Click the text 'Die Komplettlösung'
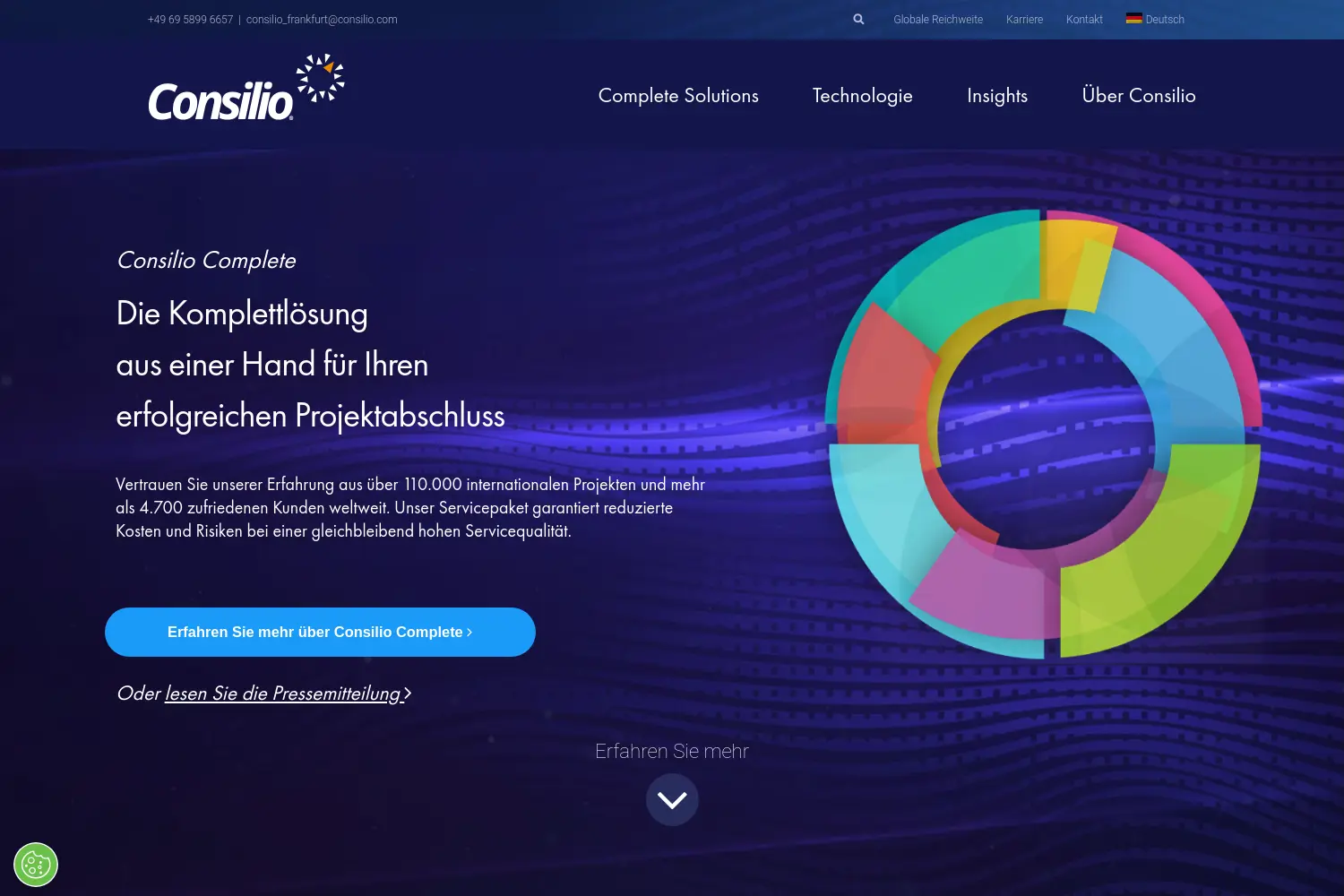1344x896 pixels. click(x=242, y=314)
